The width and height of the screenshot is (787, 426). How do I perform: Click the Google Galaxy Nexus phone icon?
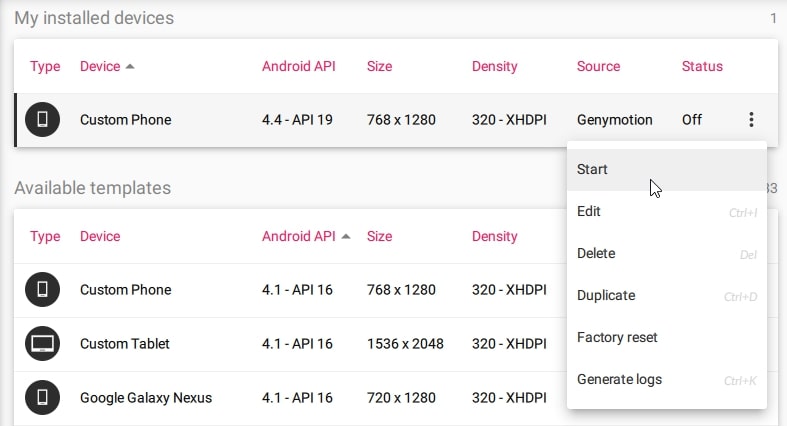43,397
